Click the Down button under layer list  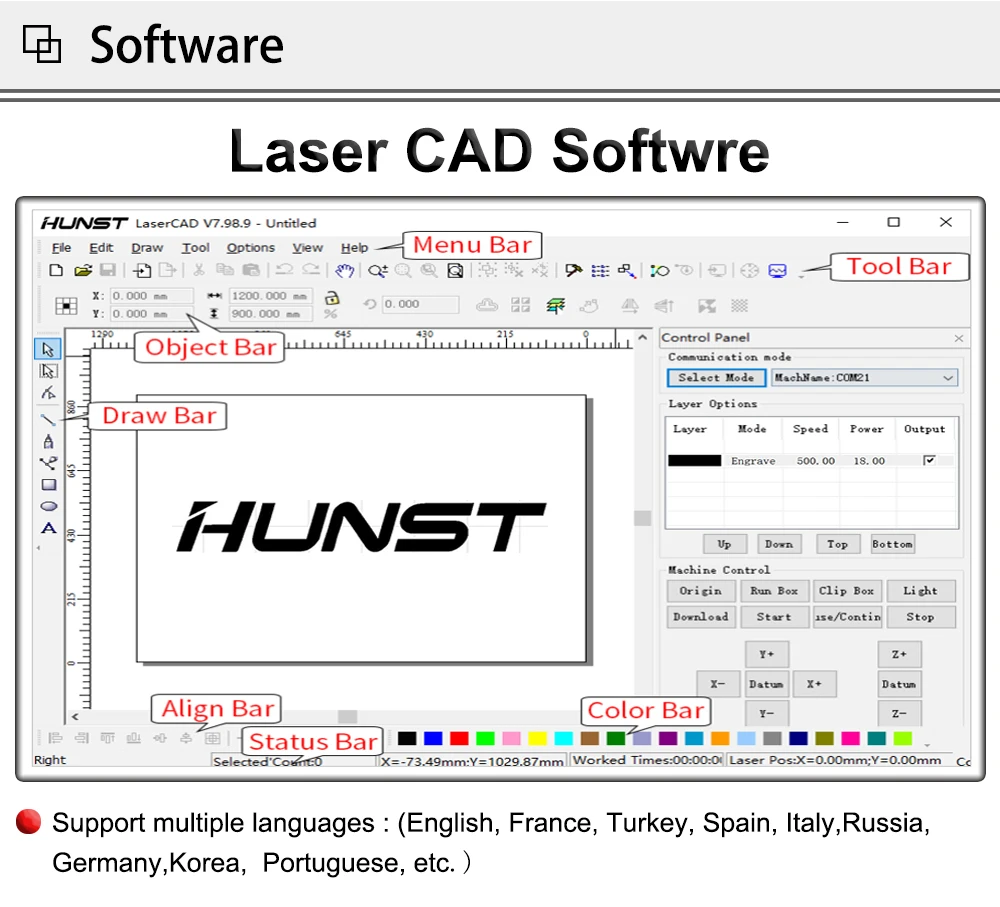[779, 544]
